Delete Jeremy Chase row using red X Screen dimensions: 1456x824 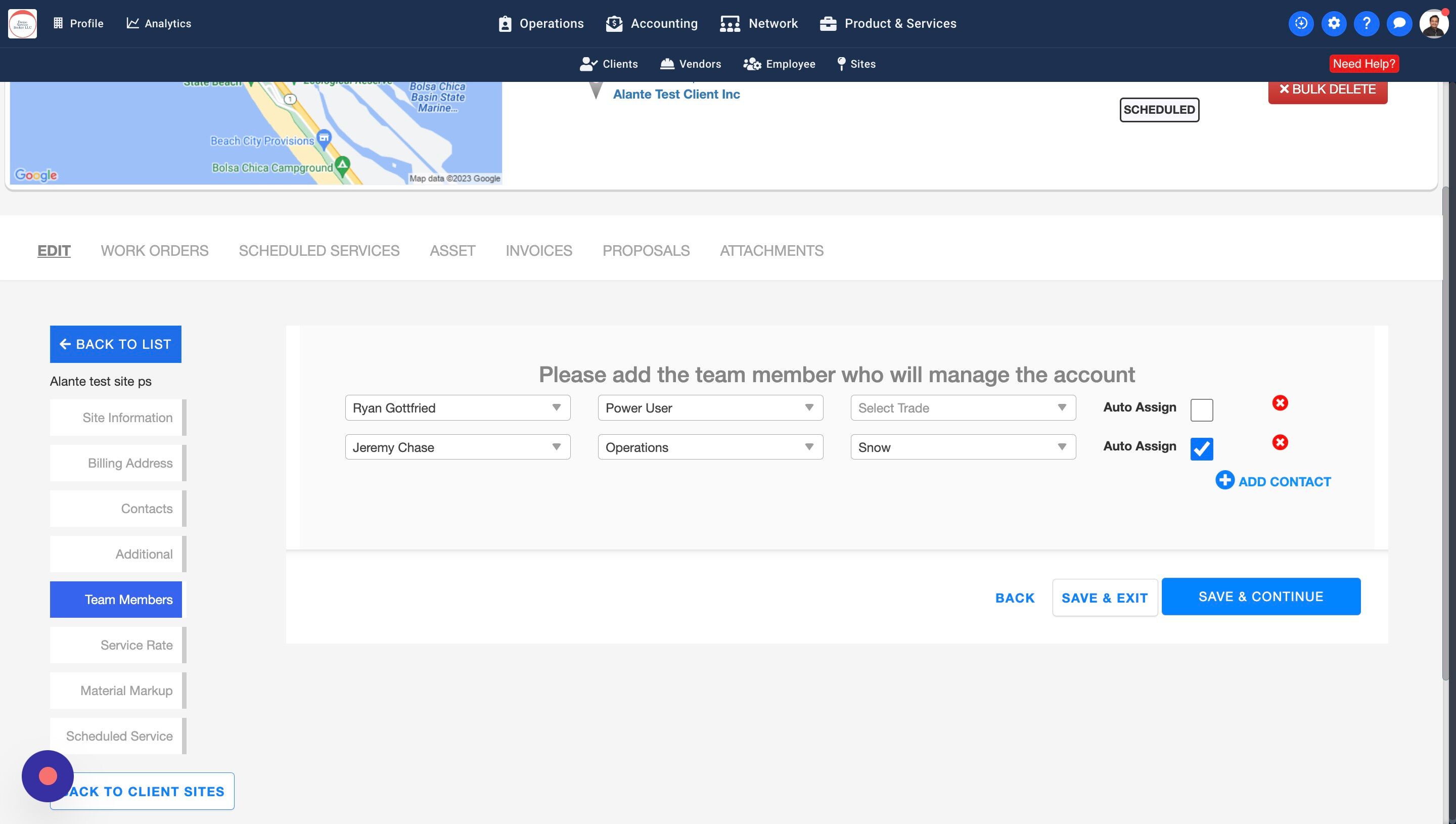(x=1280, y=442)
